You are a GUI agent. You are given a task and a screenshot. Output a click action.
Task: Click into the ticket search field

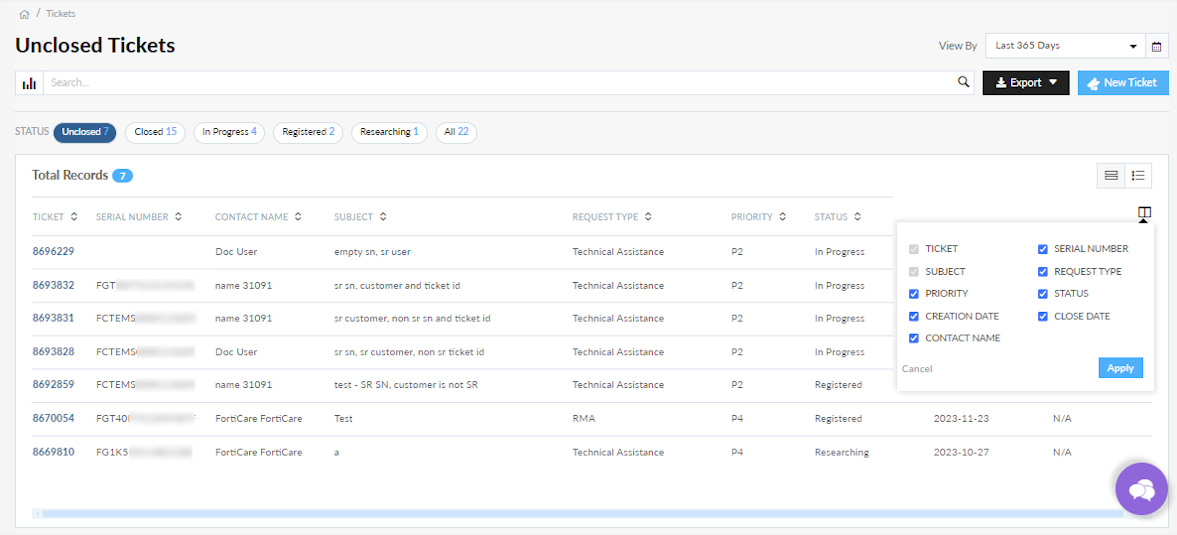500,83
